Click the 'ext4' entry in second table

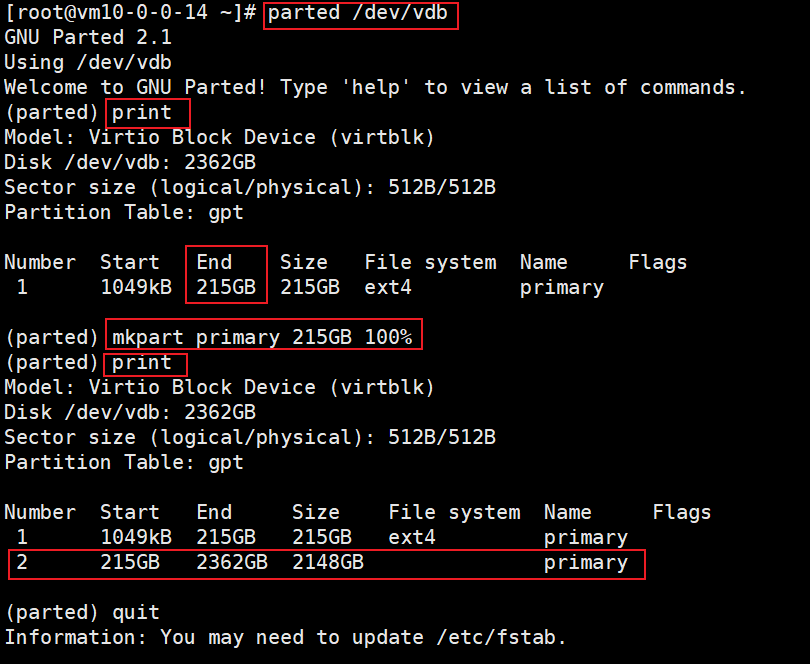[412, 537]
